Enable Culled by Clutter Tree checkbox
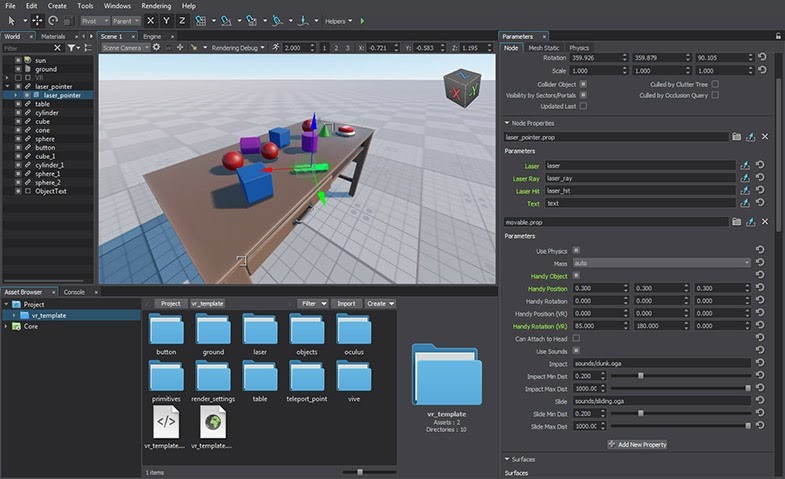 tap(716, 84)
